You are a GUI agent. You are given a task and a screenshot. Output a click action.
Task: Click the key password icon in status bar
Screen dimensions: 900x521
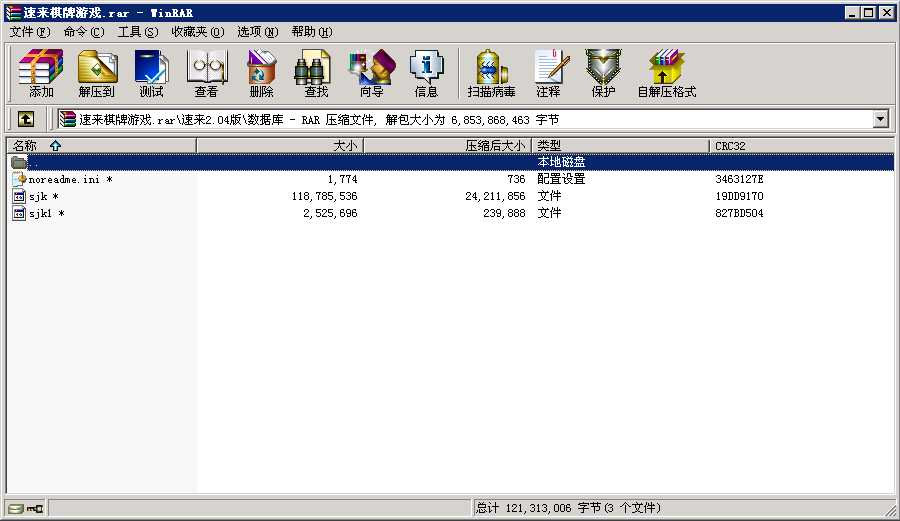35,508
